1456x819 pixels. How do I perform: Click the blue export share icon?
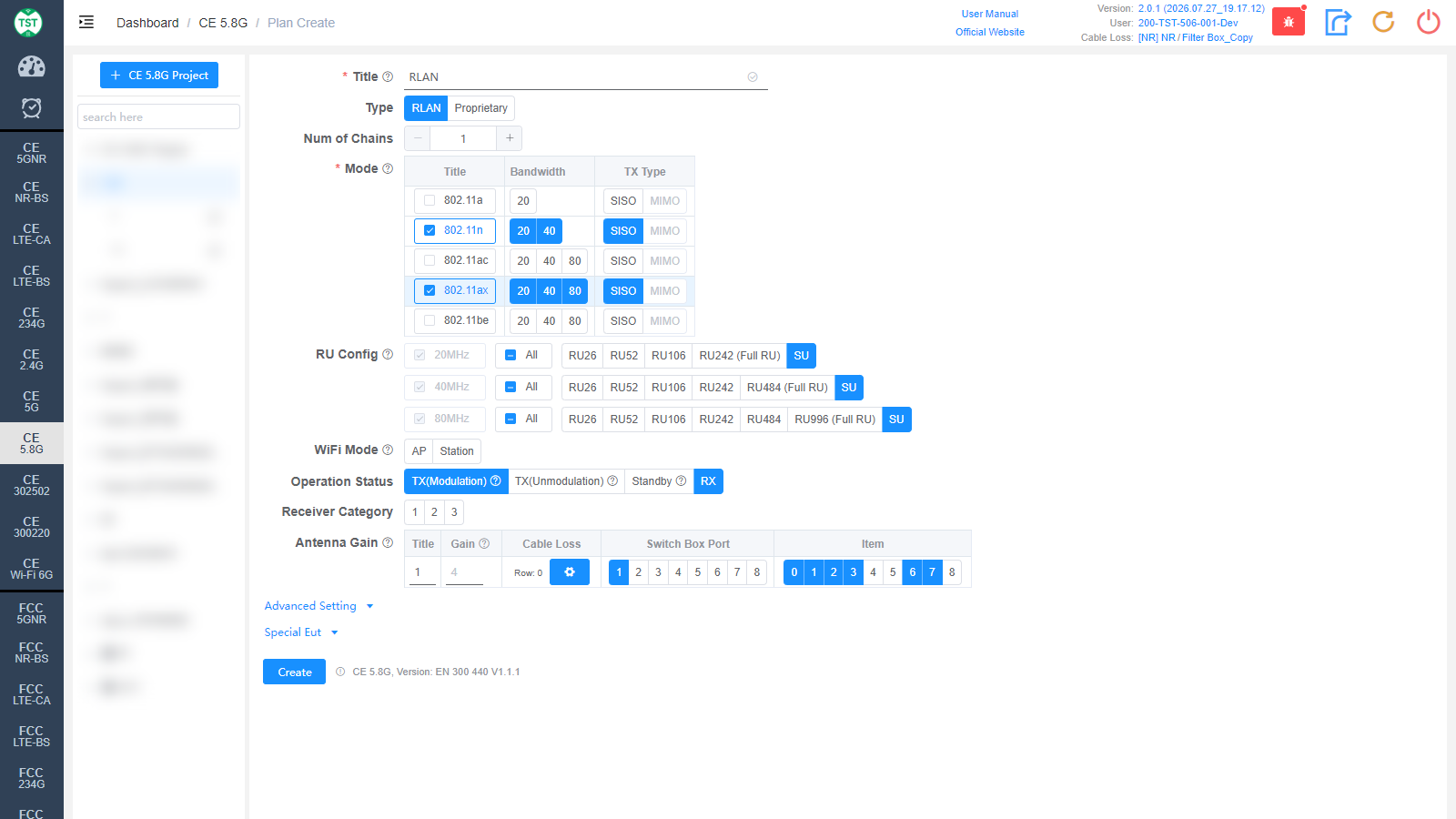(1338, 22)
